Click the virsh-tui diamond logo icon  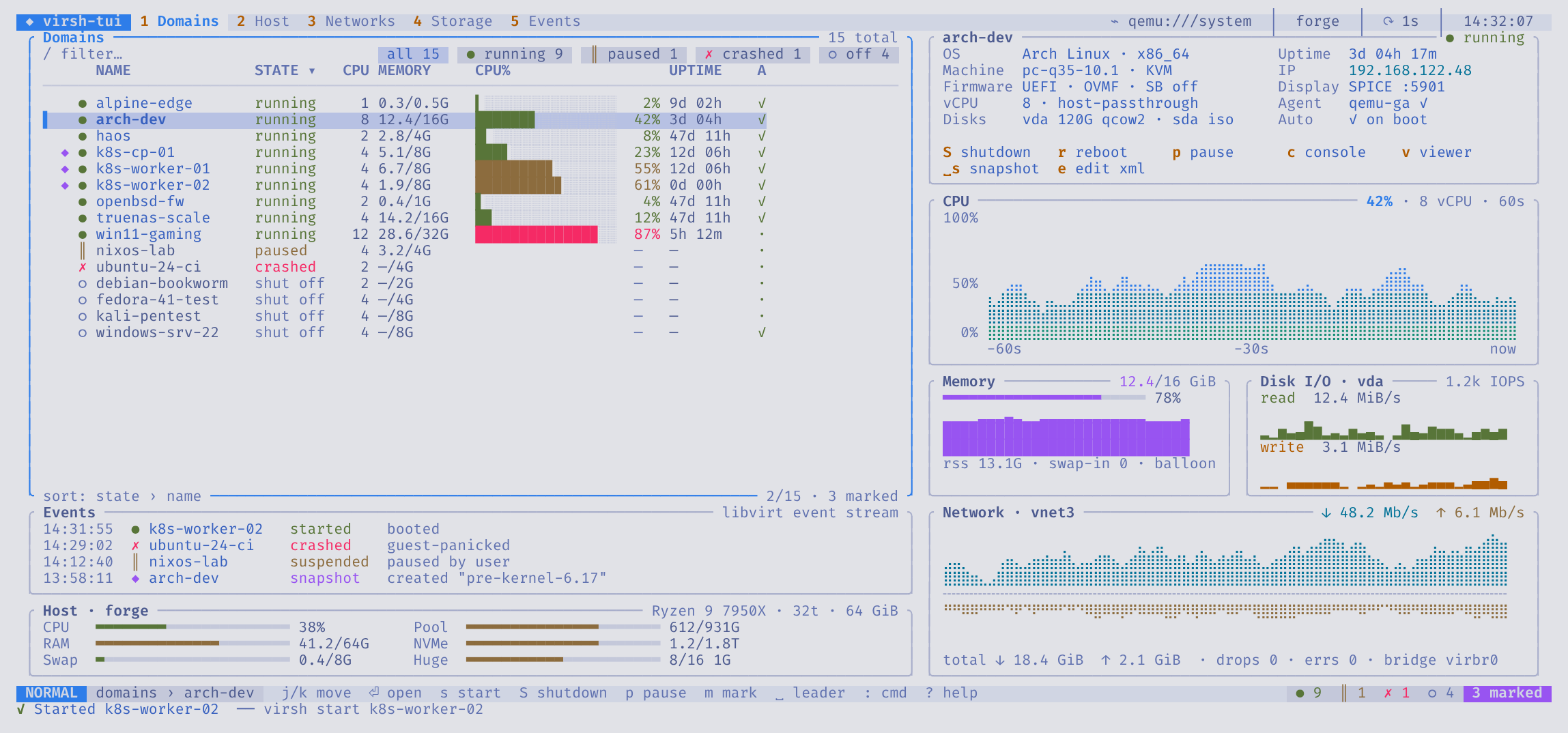tap(29, 21)
